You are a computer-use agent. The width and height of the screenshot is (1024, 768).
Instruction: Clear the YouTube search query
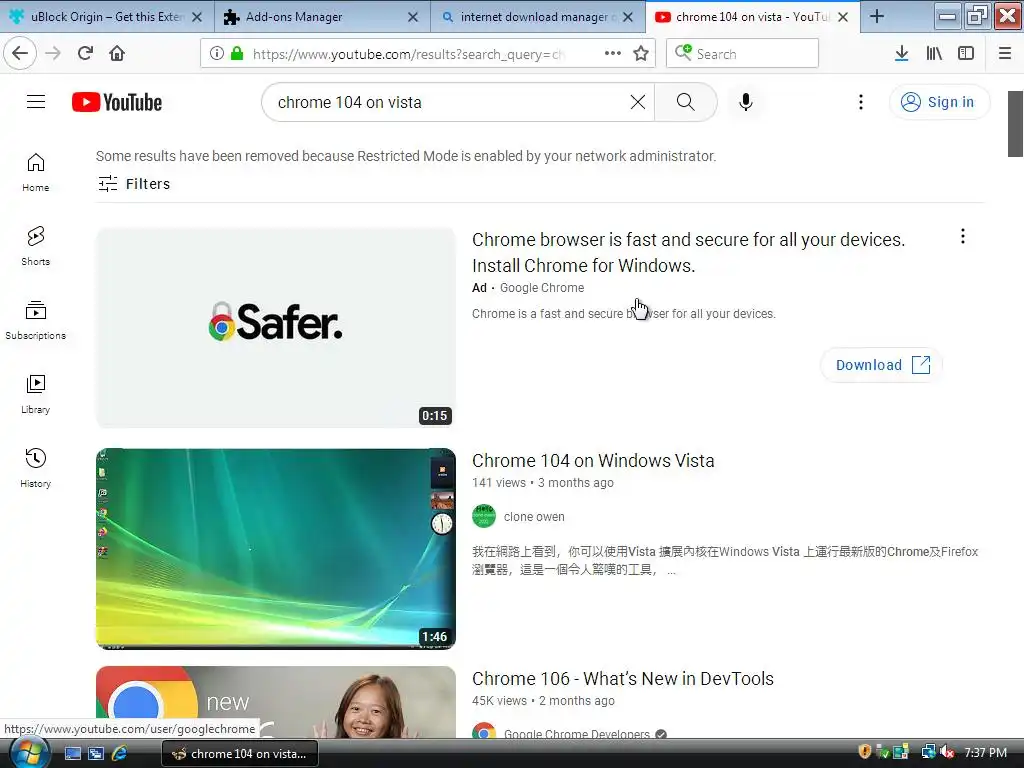[637, 102]
